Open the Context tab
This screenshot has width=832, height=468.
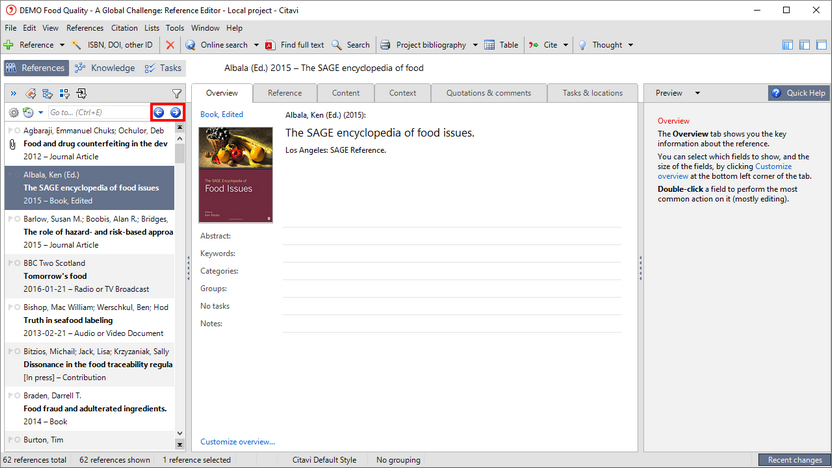click(x=402, y=93)
